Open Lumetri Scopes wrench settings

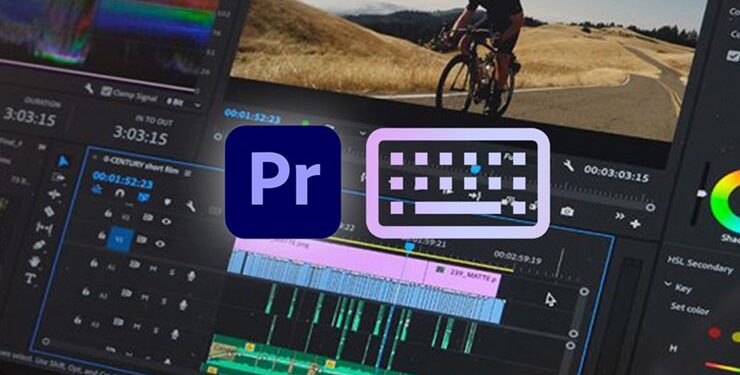click(89, 88)
